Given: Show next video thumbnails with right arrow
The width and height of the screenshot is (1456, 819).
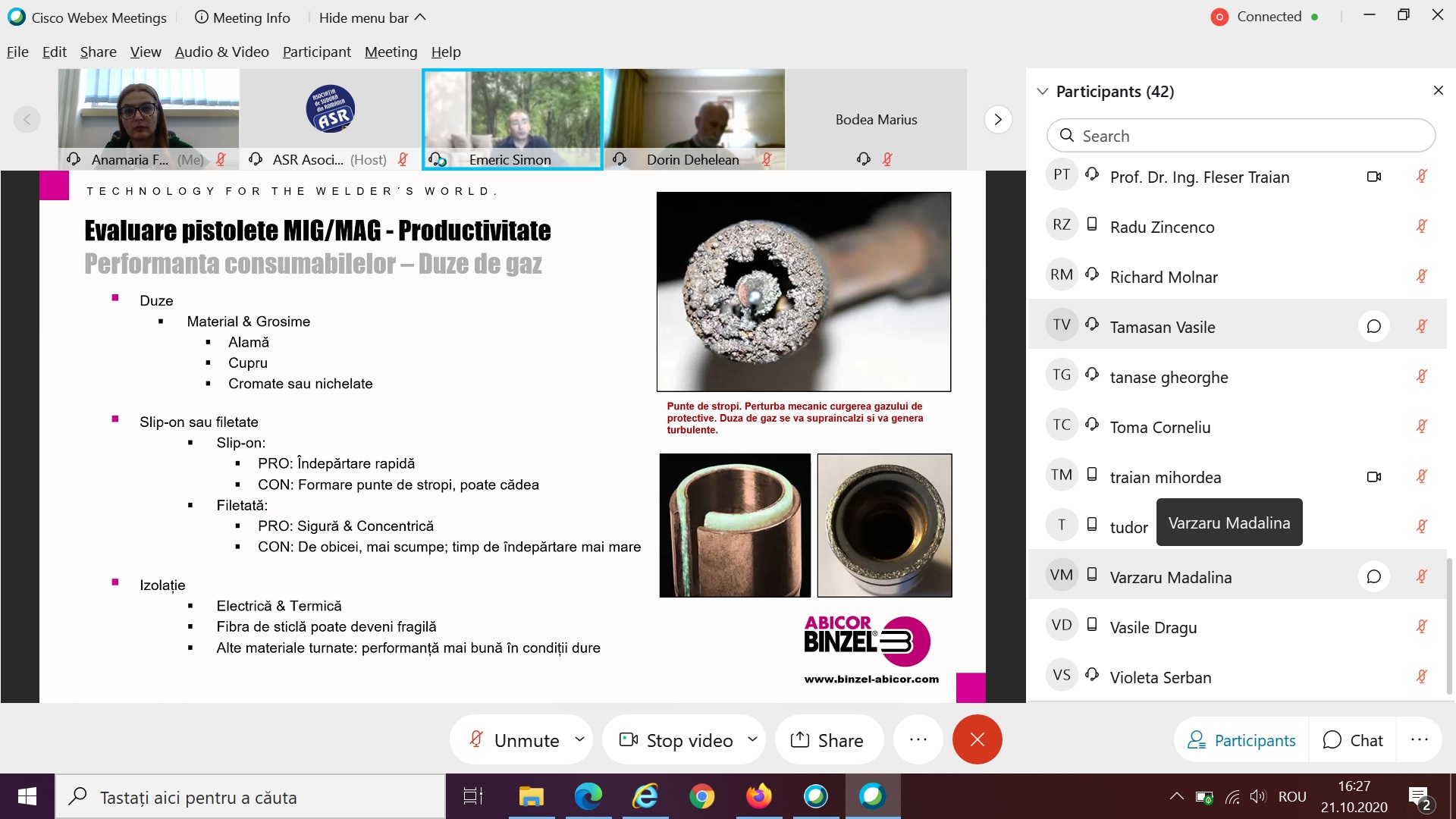Looking at the screenshot, I should click(x=998, y=119).
